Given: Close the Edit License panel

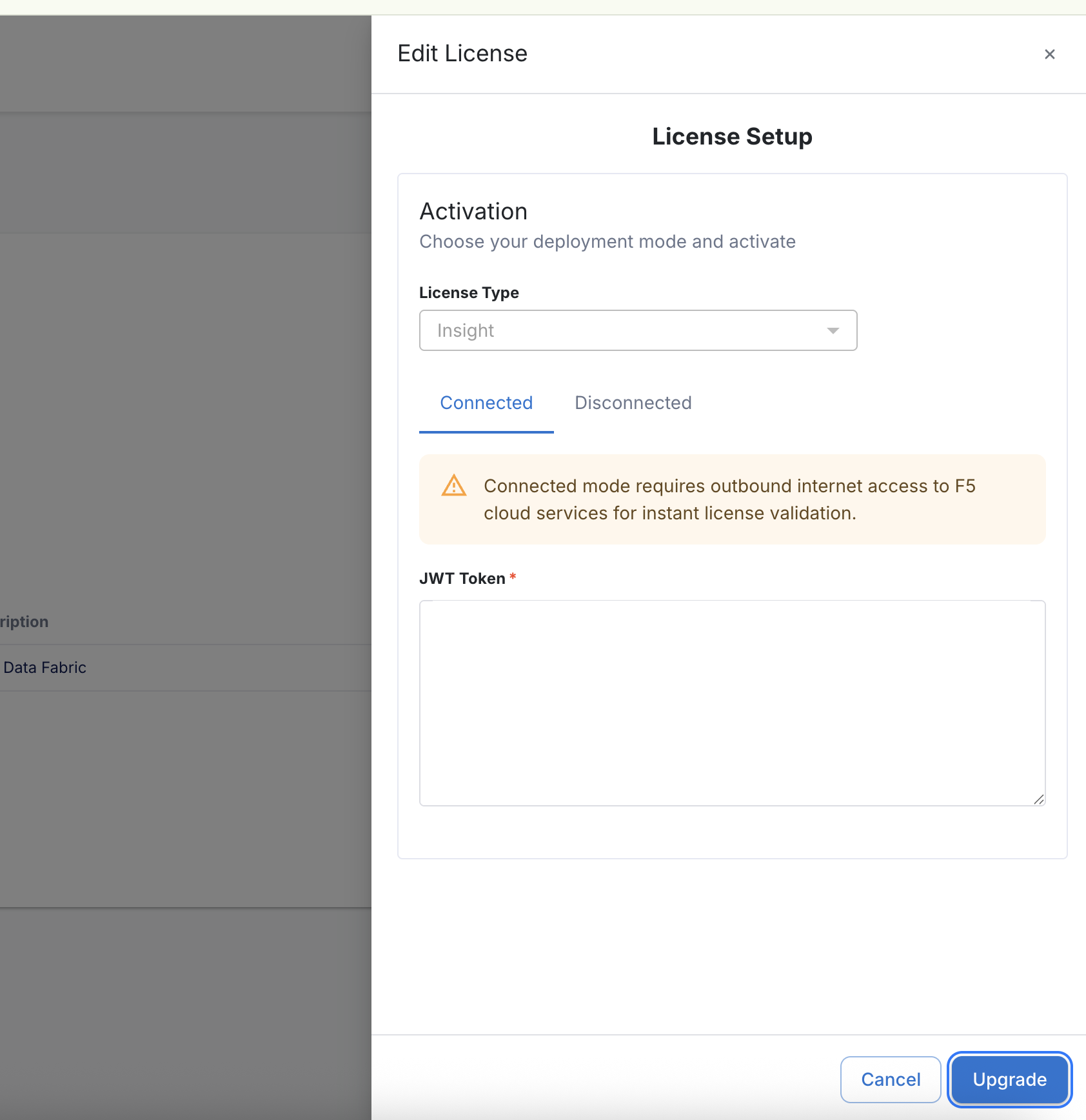Looking at the screenshot, I should click(x=1049, y=54).
